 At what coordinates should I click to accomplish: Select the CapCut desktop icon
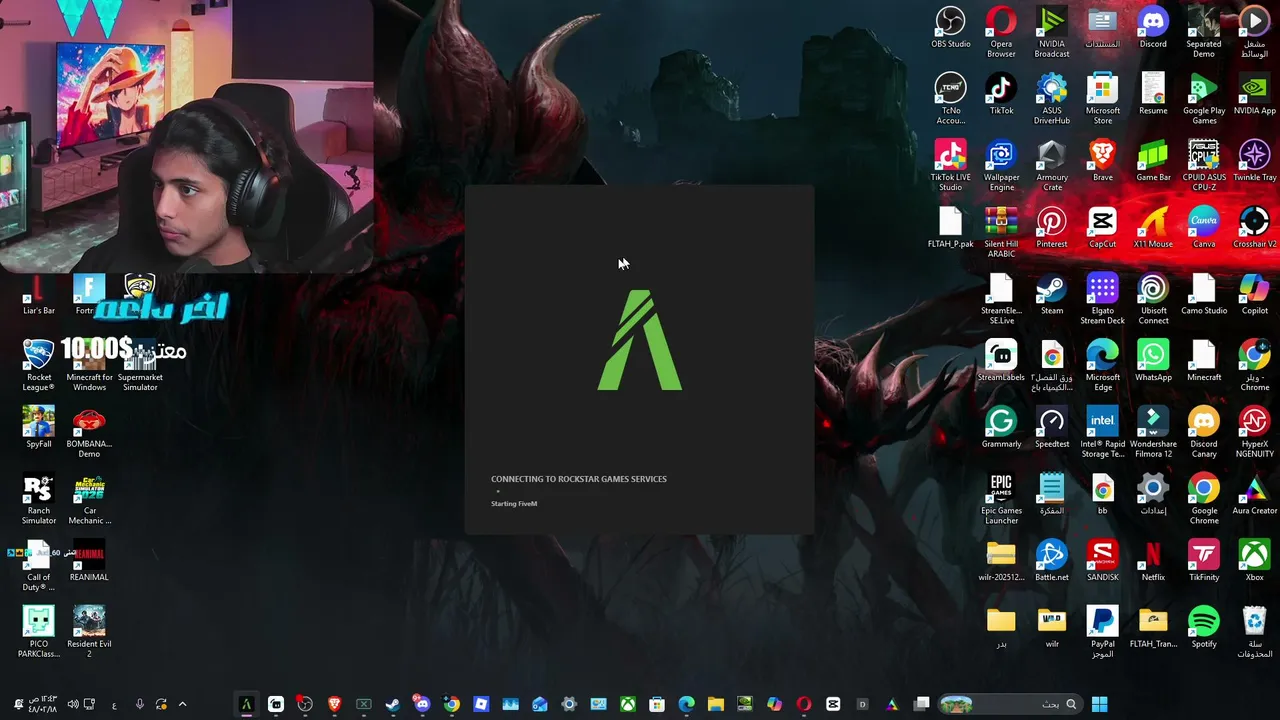[1102, 229]
